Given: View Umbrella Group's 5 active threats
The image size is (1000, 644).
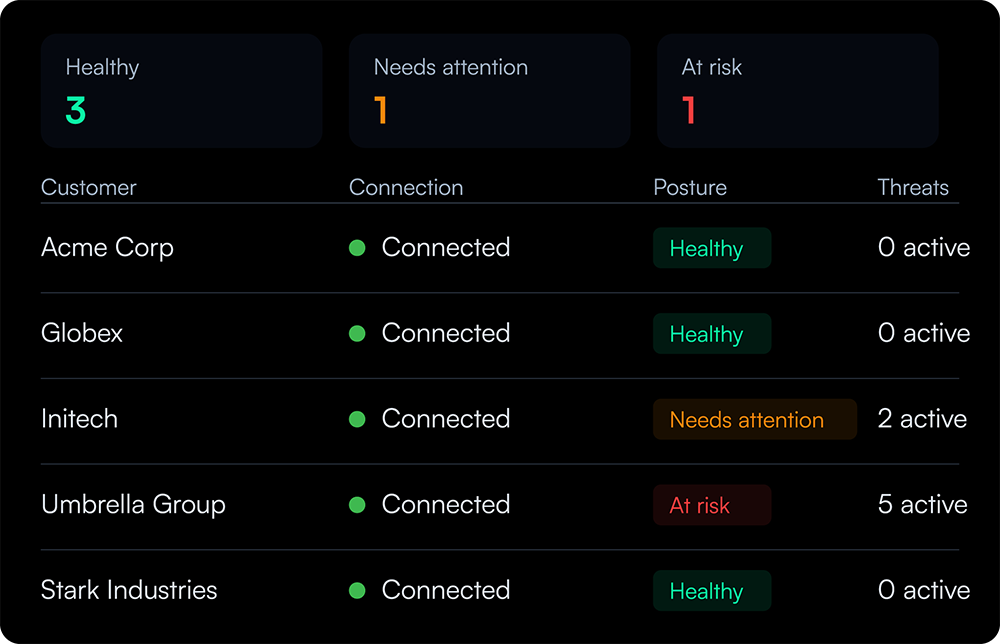Looking at the screenshot, I should pyautogui.click(x=922, y=504).
